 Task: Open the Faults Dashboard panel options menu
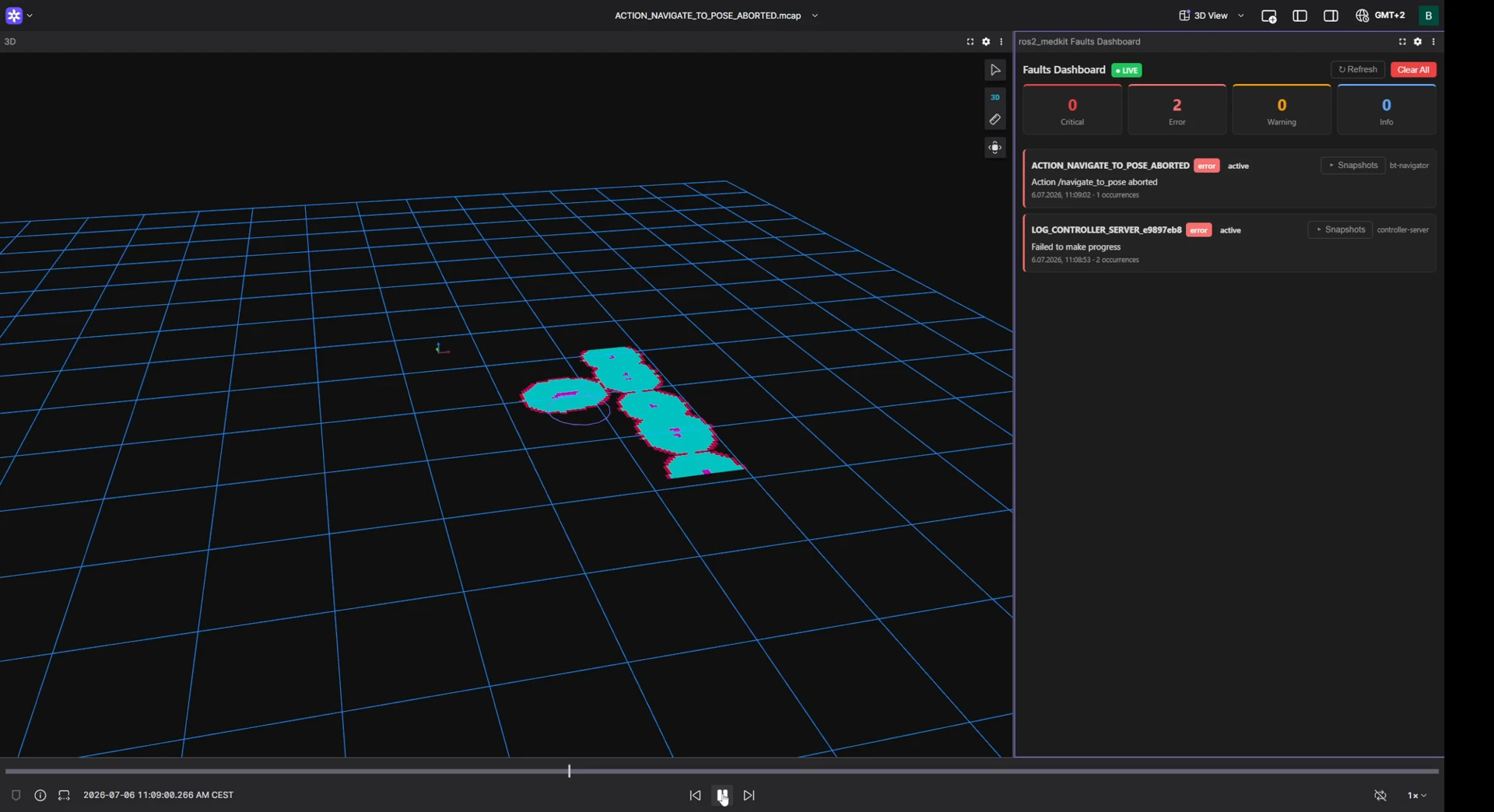(x=1433, y=42)
